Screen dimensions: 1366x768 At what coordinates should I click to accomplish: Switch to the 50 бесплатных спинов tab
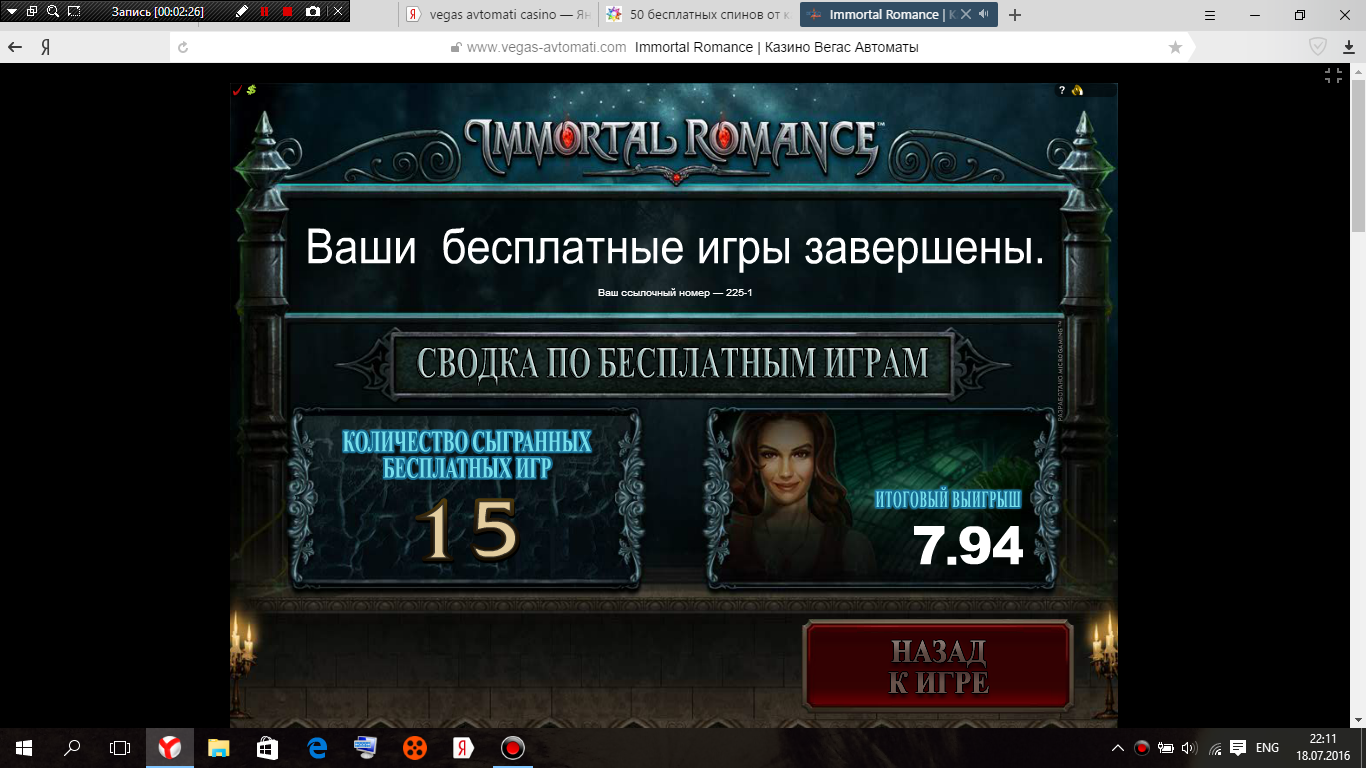699,15
